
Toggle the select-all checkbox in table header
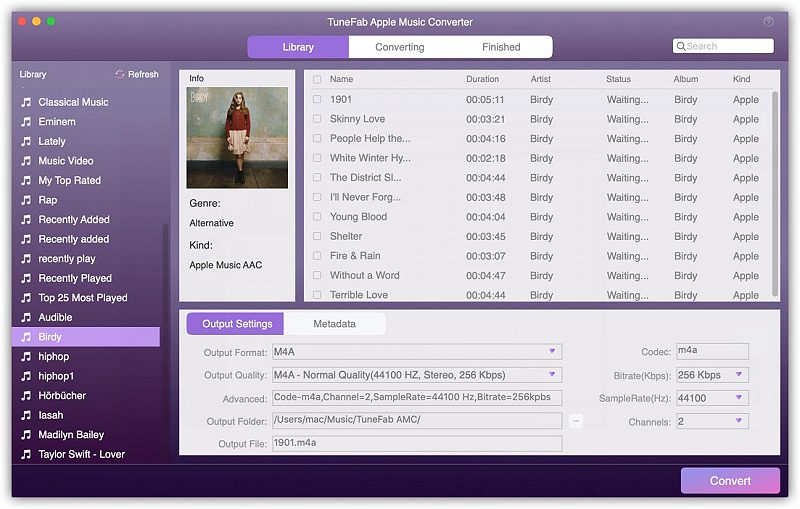(x=317, y=79)
